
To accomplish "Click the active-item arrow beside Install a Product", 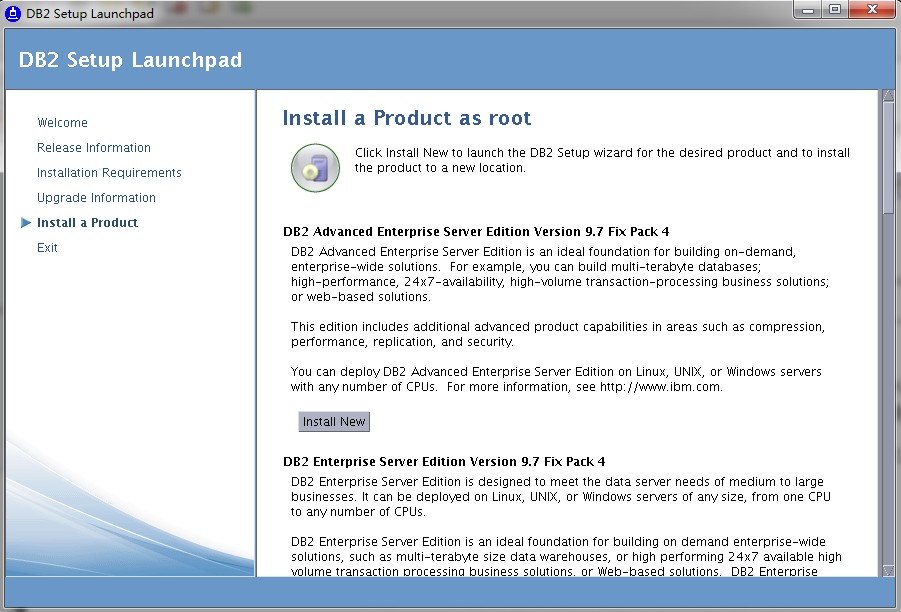I will (26, 223).
